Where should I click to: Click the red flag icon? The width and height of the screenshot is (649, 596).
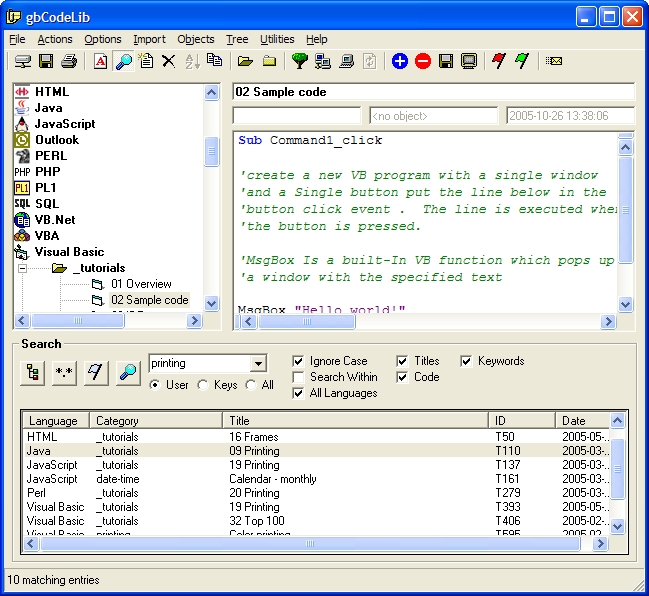tap(499, 62)
